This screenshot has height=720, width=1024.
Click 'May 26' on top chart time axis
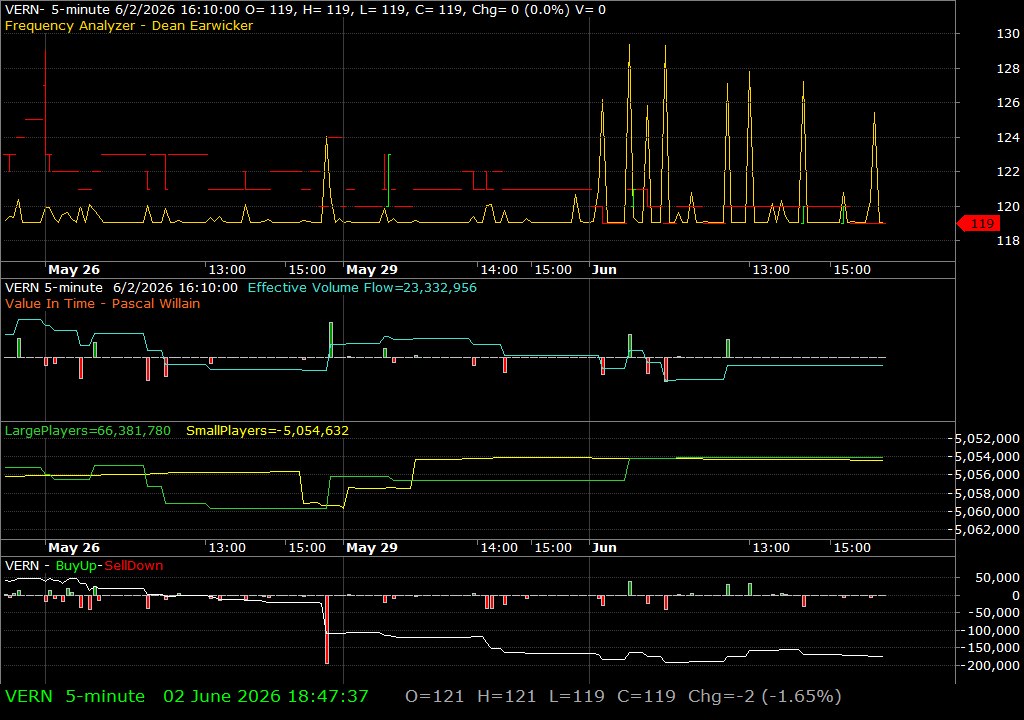[74, 270]
